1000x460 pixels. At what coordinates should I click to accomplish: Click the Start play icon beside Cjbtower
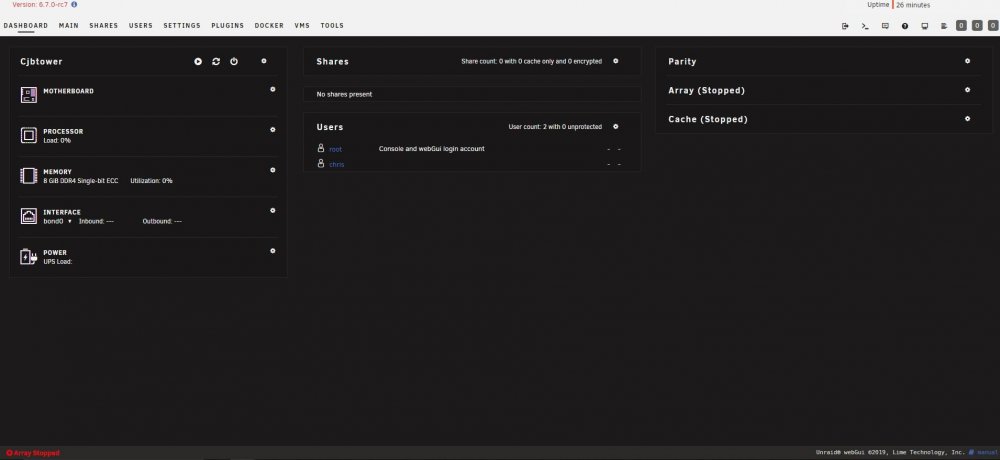point(198,61)
